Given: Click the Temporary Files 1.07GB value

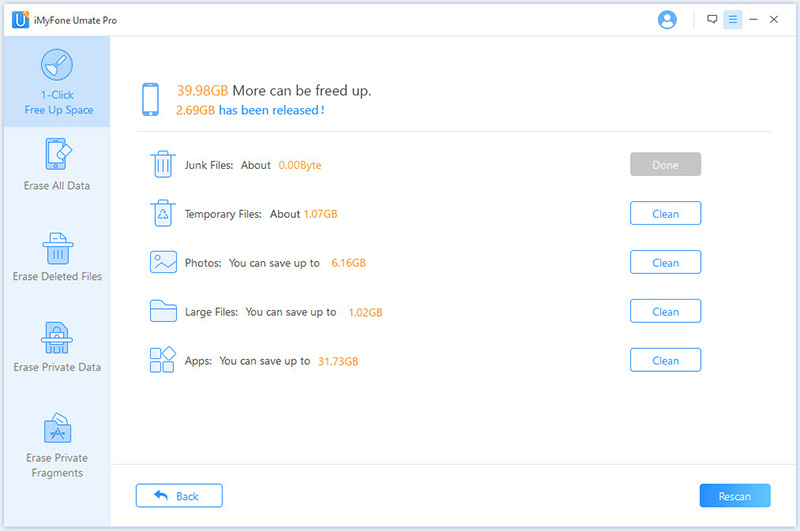Looking at the screenshot, I should (x=320, y=214).
